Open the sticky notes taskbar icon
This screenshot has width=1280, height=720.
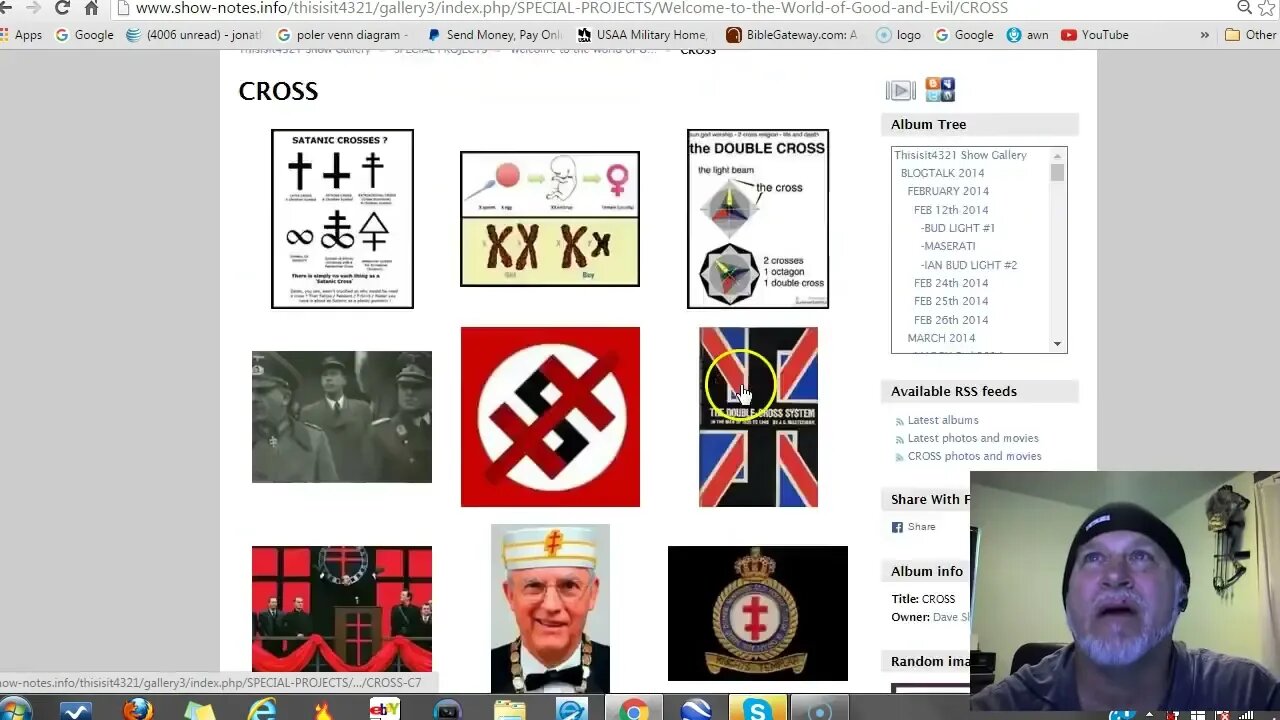point(200,711)
